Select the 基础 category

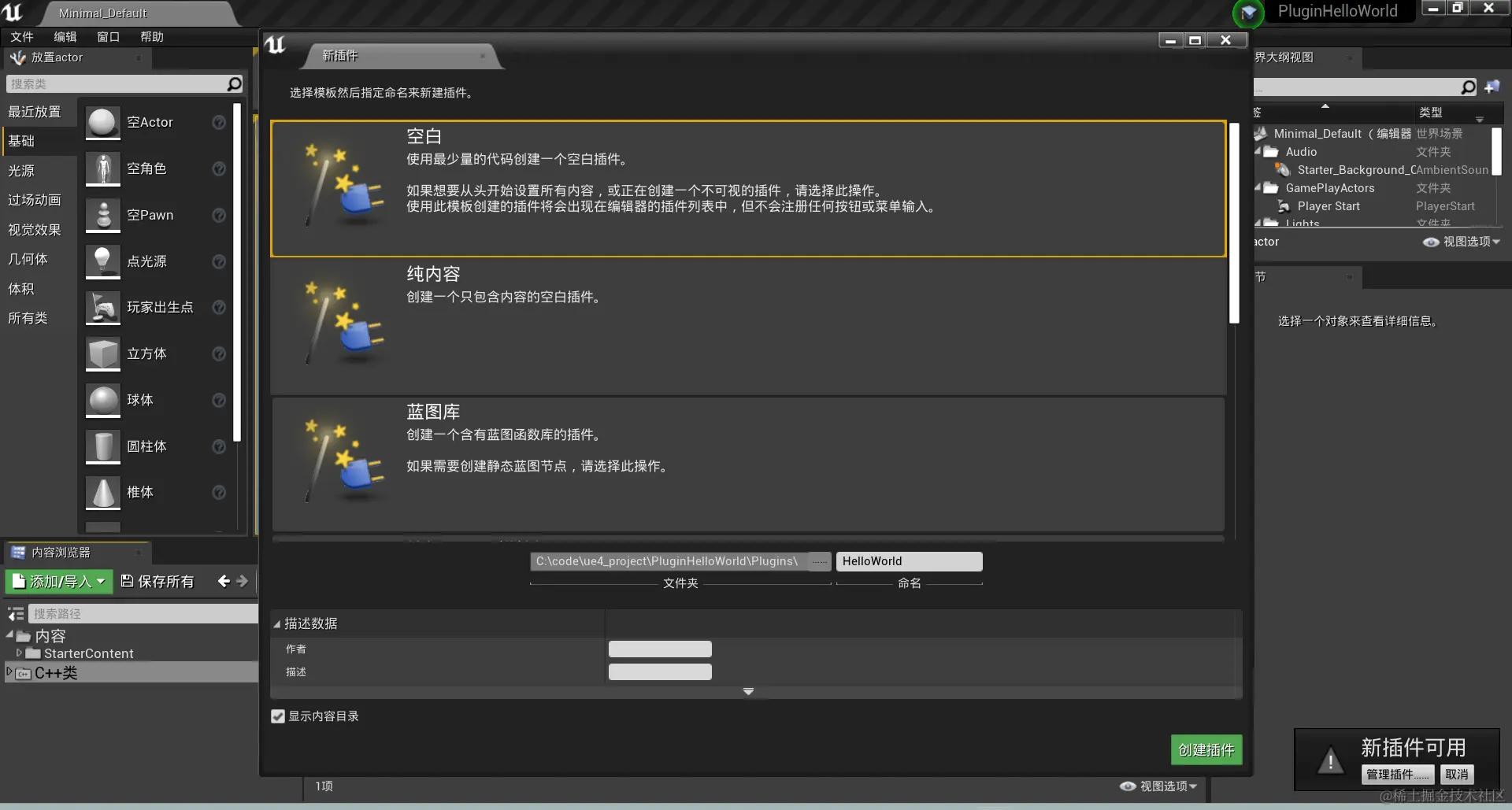pos(39,141)
